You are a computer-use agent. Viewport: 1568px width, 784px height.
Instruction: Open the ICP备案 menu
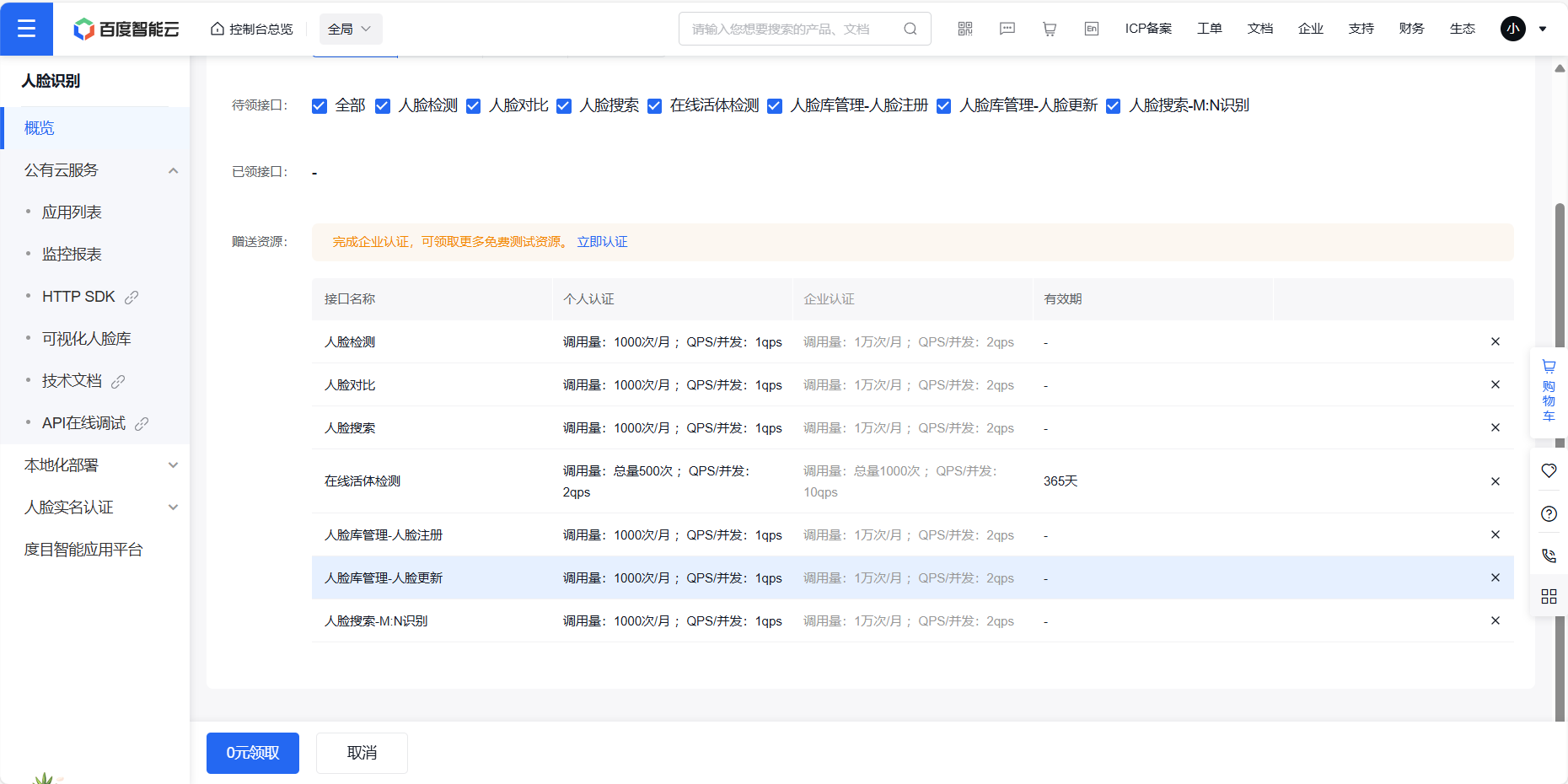(x=1148, y=29)
